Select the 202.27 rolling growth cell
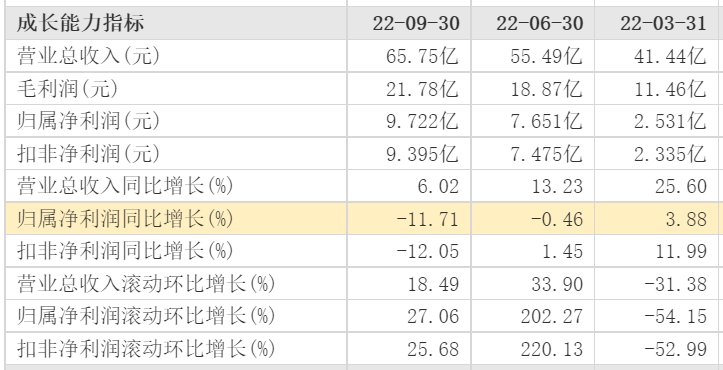The width and height of the screenshot is (723, 370). (x=552, y=316)
